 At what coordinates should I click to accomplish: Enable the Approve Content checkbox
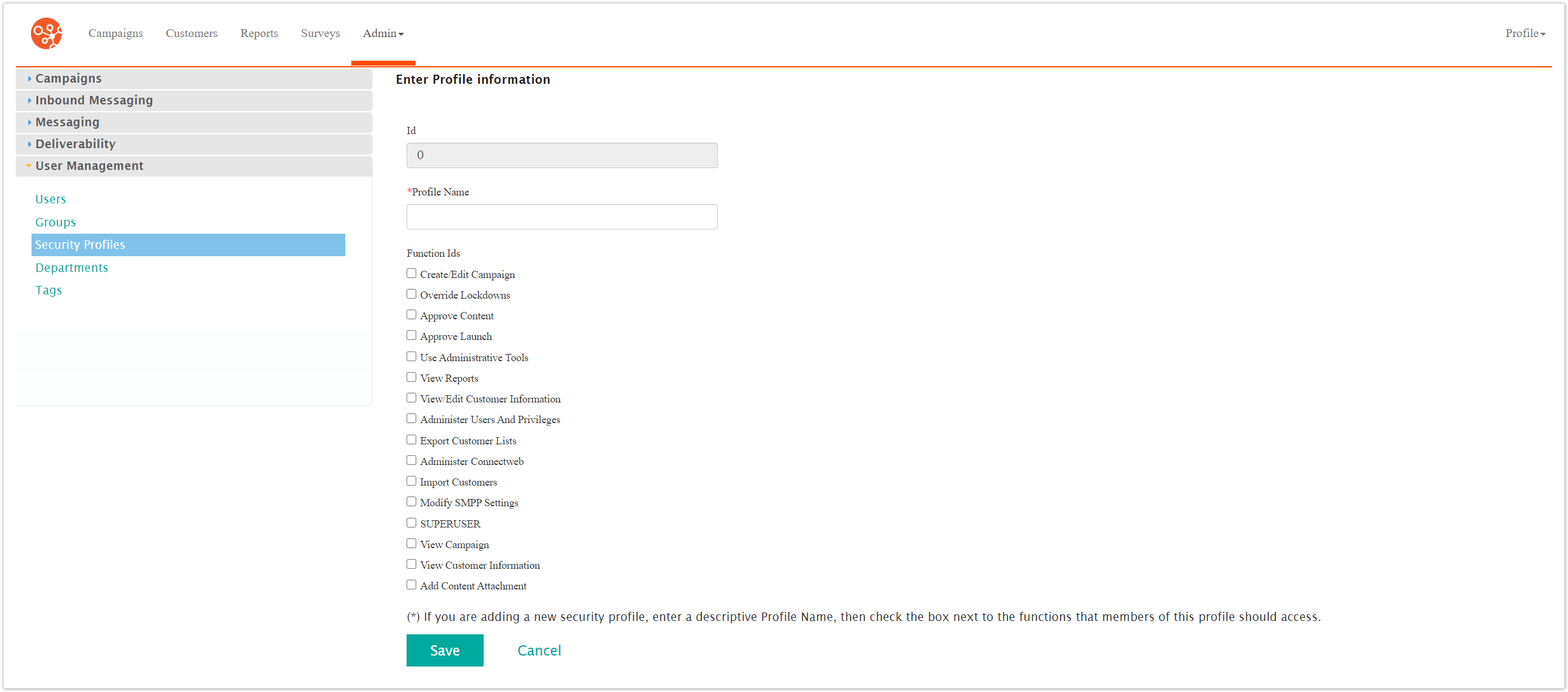[x=411, y=315]
